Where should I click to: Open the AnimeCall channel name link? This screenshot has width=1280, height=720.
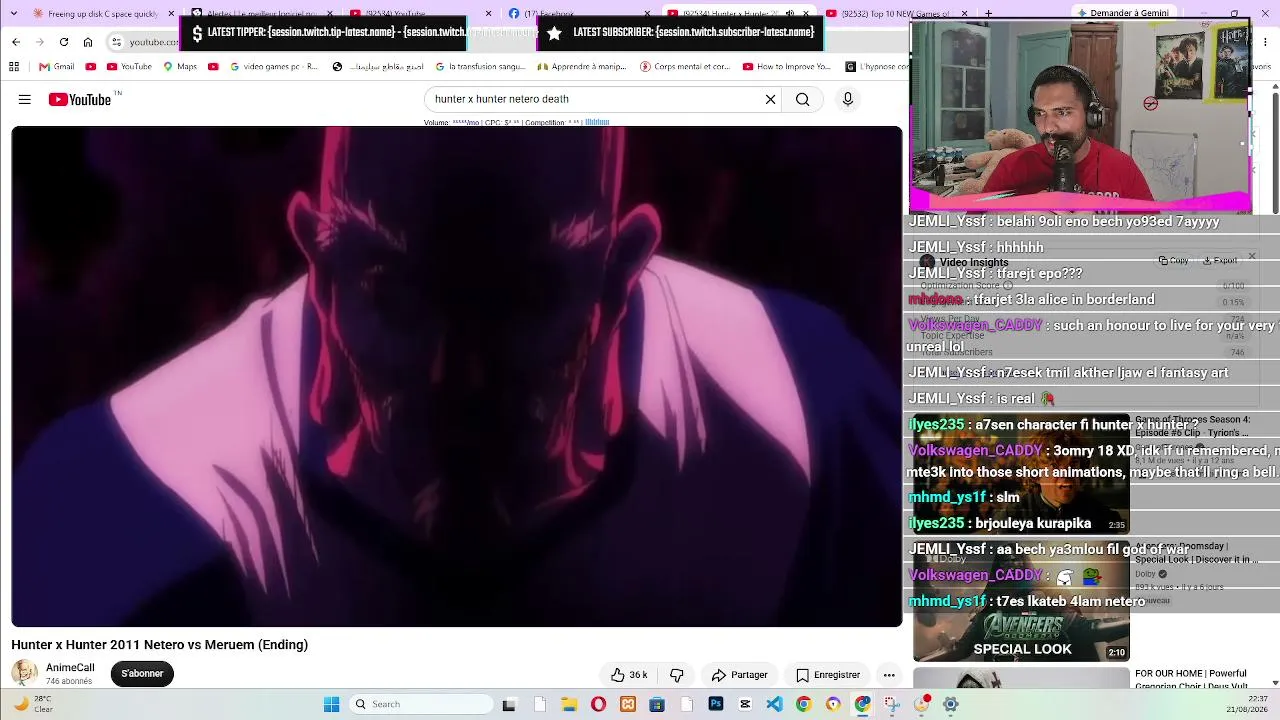coord(70,668)
